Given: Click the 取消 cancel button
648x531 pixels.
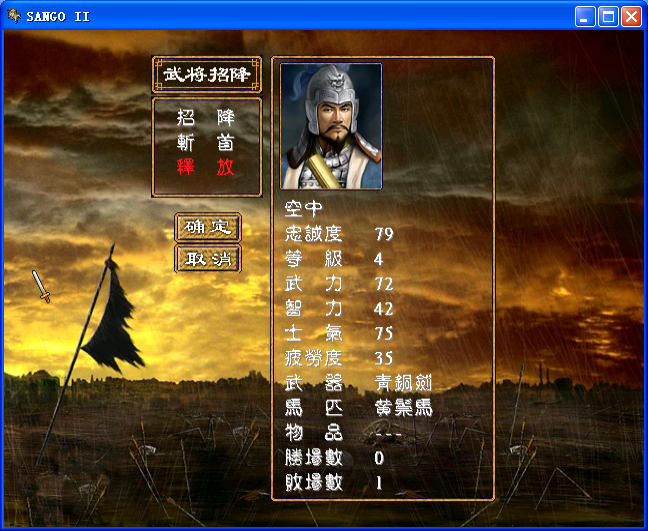Looking at the screenshot, I should click(x=207, y=259).
